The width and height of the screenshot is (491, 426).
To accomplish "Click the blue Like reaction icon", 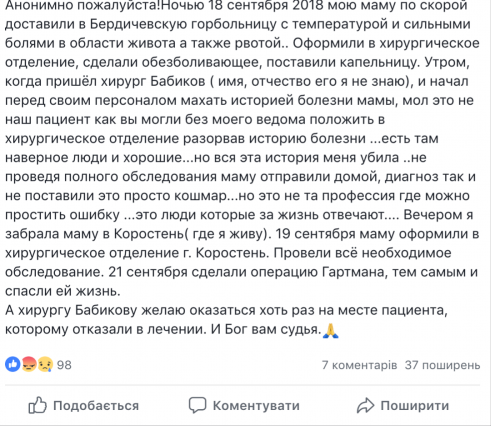I will 13,364.
